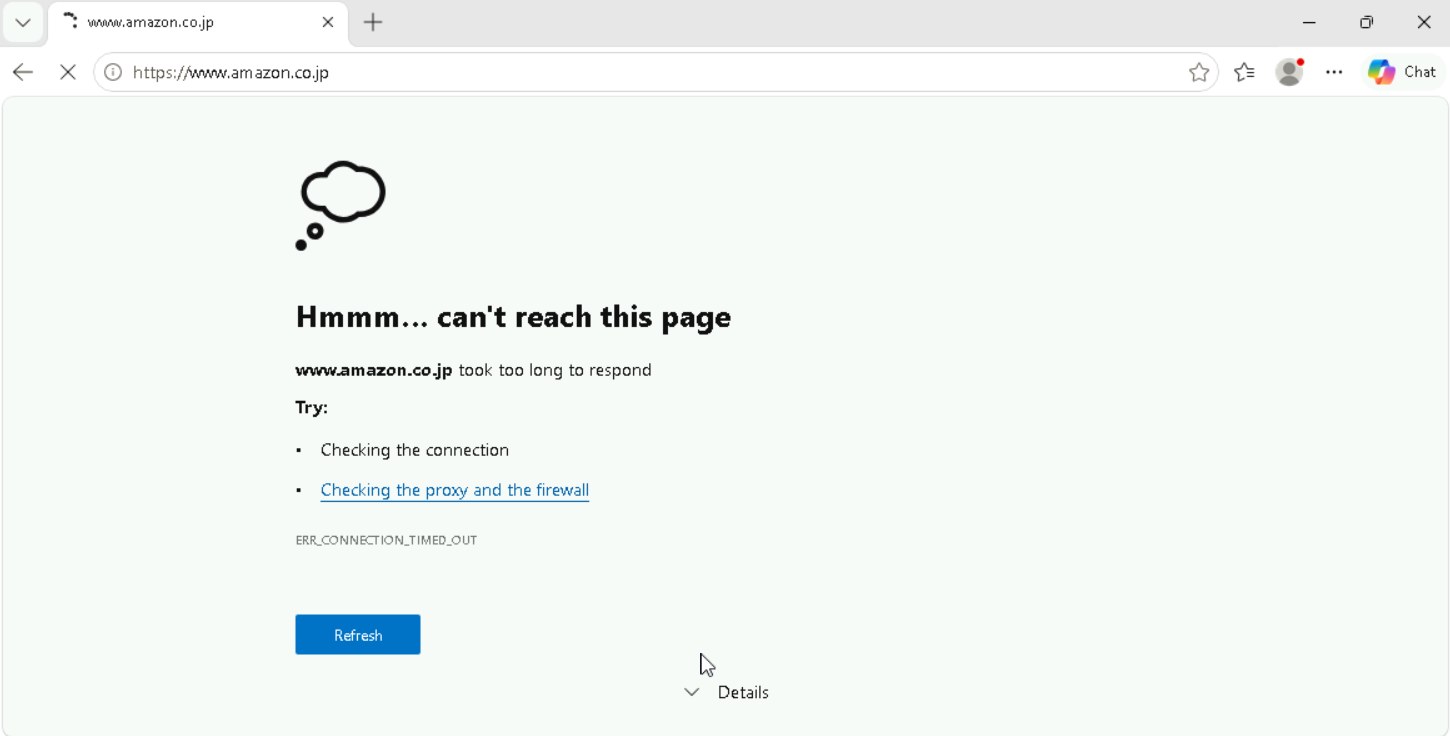Add this page to favorites star
Image resolution: width=1450 pixels, height=736 pixels.
click(1199, 72)
